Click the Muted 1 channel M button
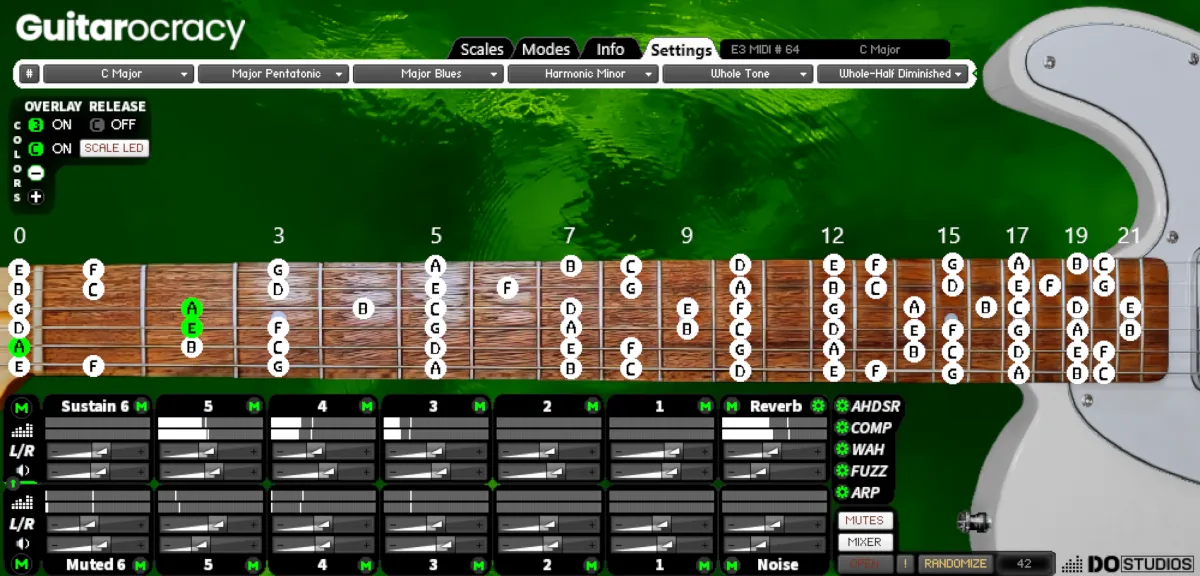 click(x=705, y=565)
